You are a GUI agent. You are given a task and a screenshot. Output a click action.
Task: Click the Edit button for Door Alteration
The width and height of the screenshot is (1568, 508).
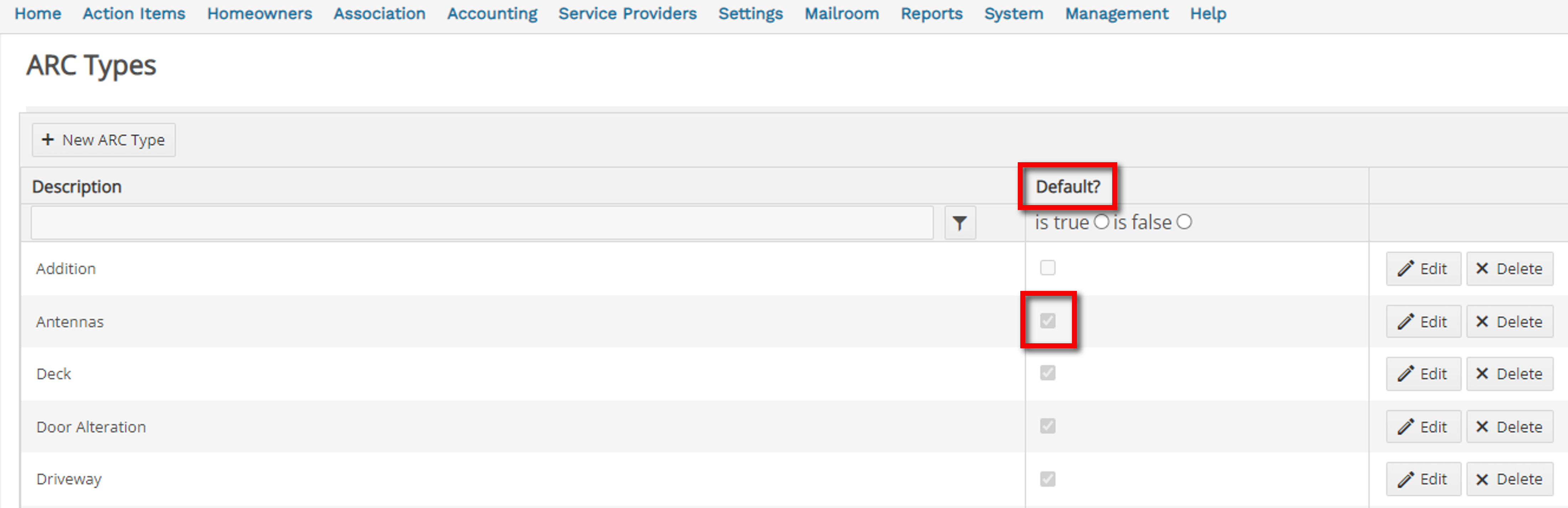tap(1423, 426)
